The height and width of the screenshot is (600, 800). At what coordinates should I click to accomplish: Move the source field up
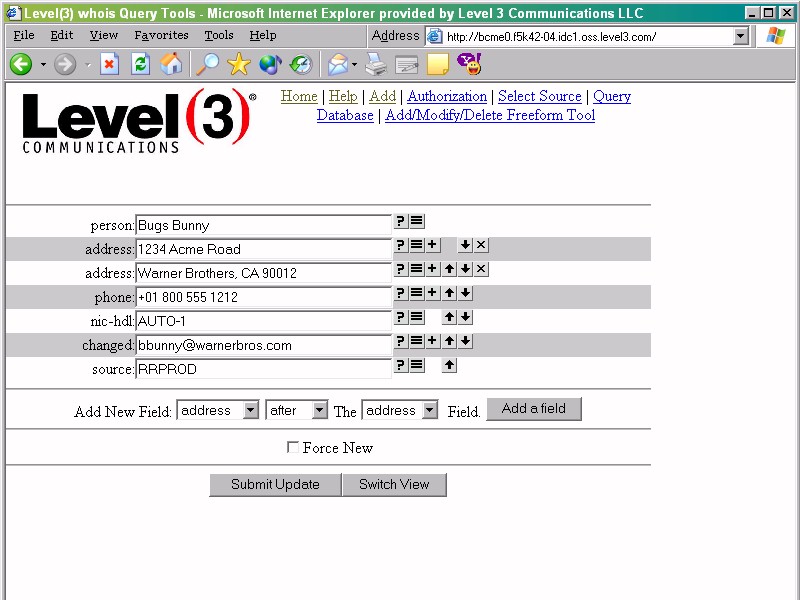449,365
